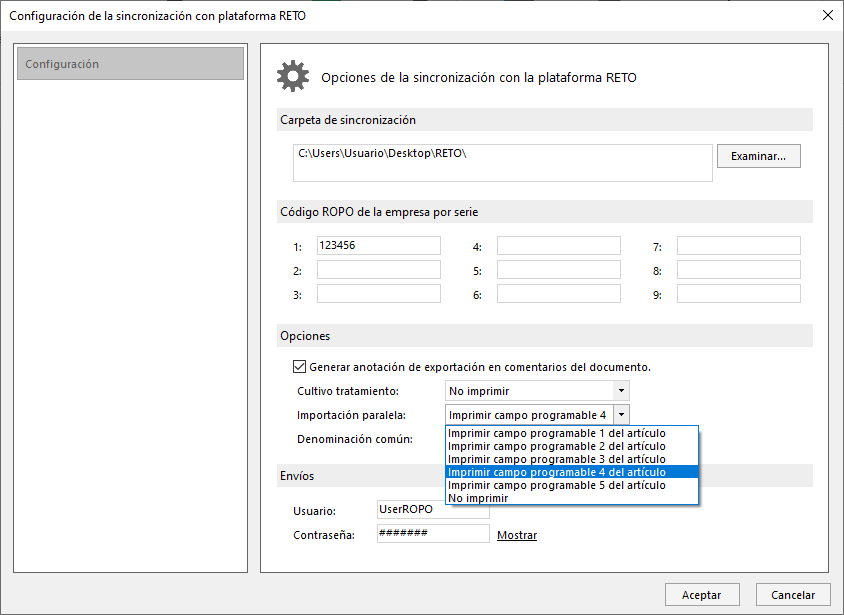Click the gear icon beside Opciones heading

tap(293, 76)
